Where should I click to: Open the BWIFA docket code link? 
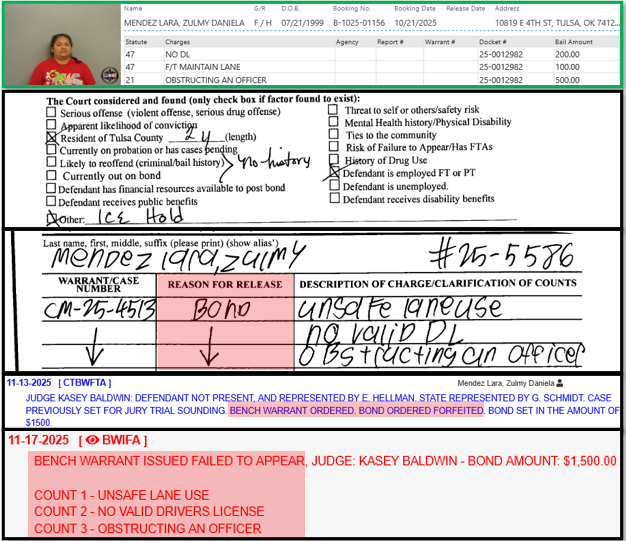click(121, 440)
